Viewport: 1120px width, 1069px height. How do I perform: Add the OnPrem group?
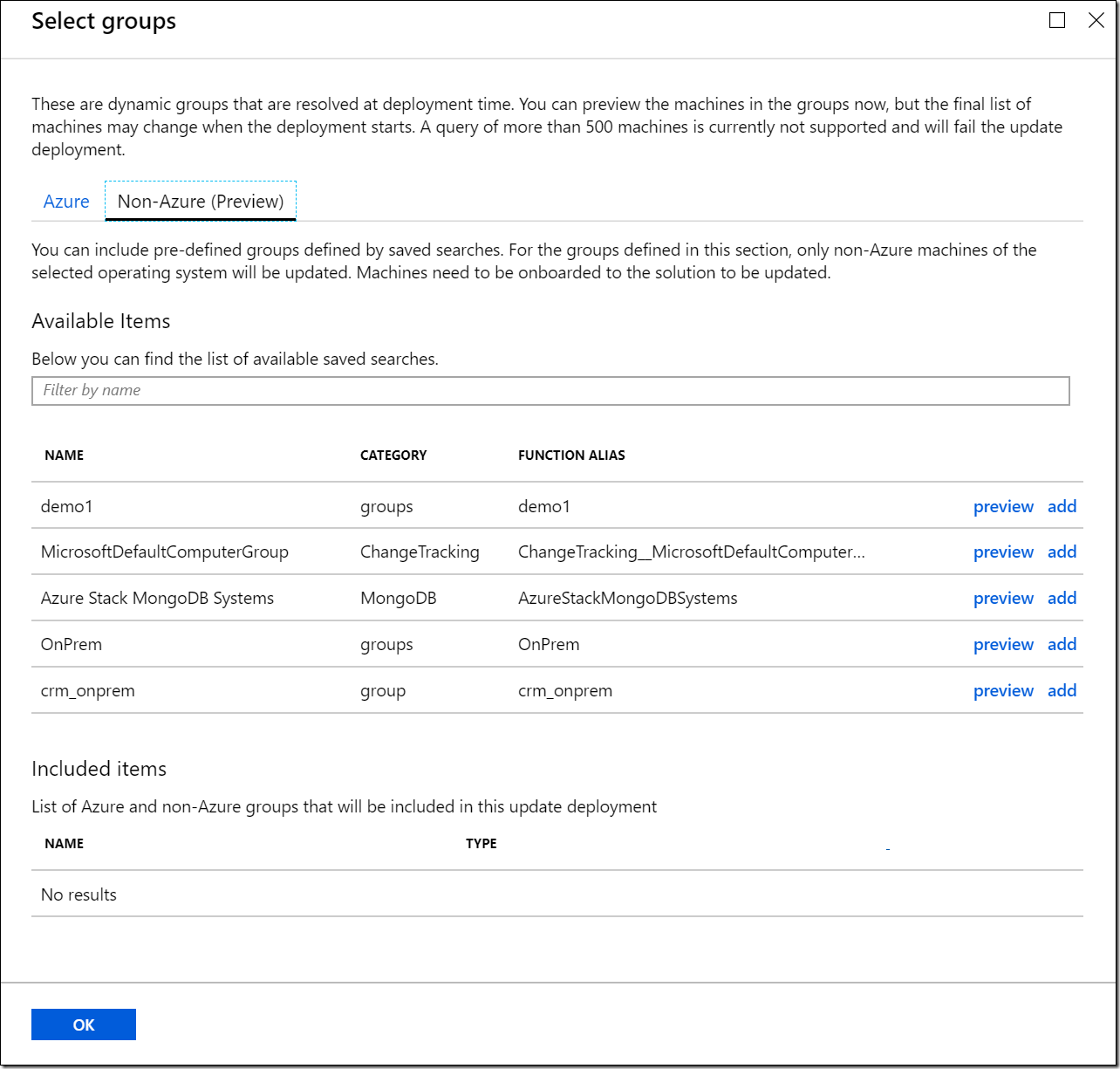[1062, 644]
